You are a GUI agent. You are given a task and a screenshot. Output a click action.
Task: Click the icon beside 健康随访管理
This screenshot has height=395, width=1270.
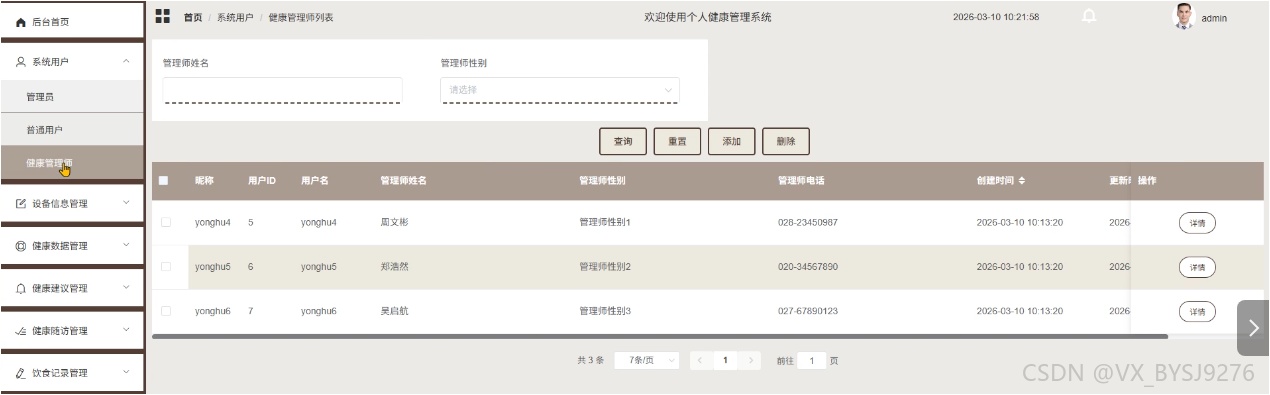21,331
